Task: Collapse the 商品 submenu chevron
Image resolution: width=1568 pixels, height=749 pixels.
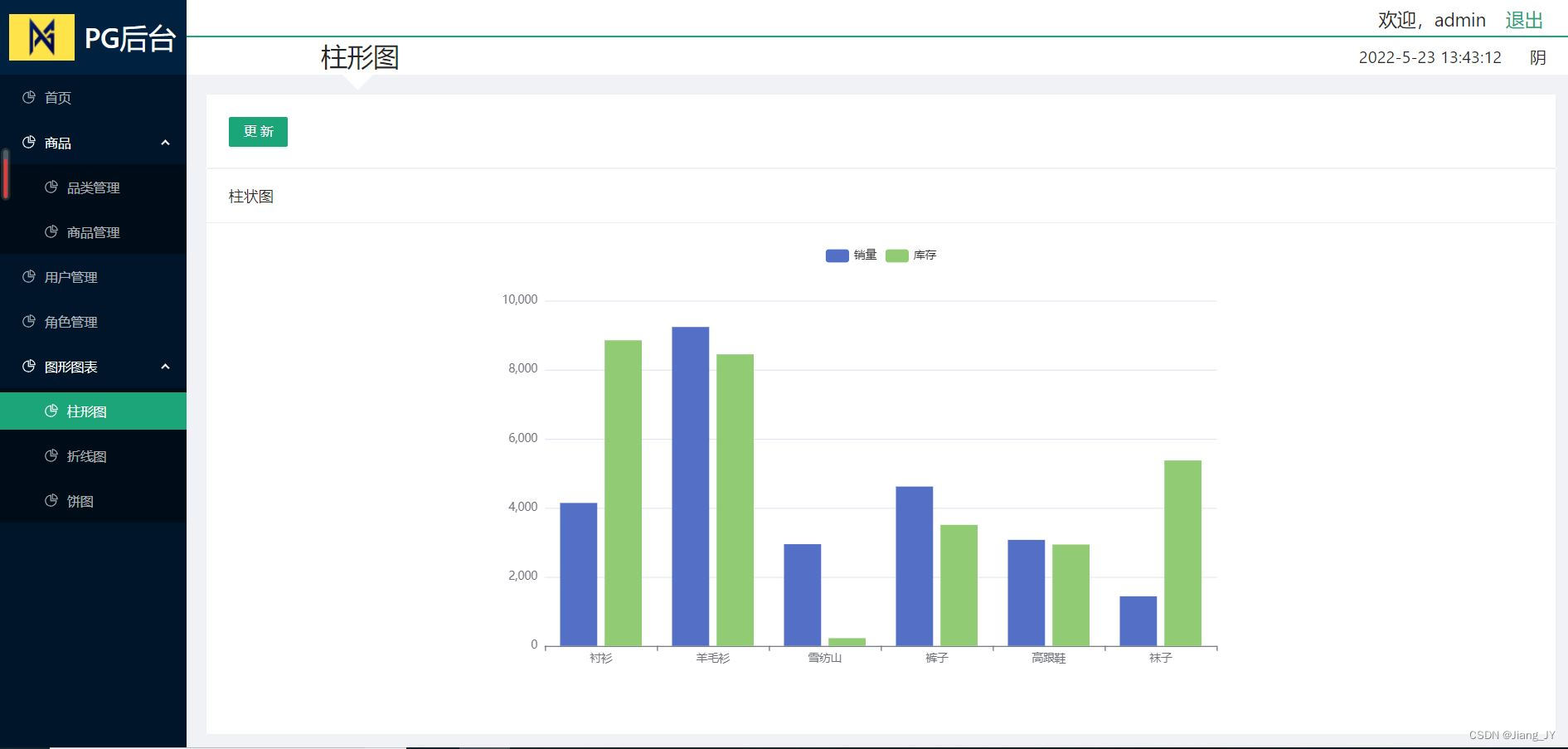Action: coord(165,143)
